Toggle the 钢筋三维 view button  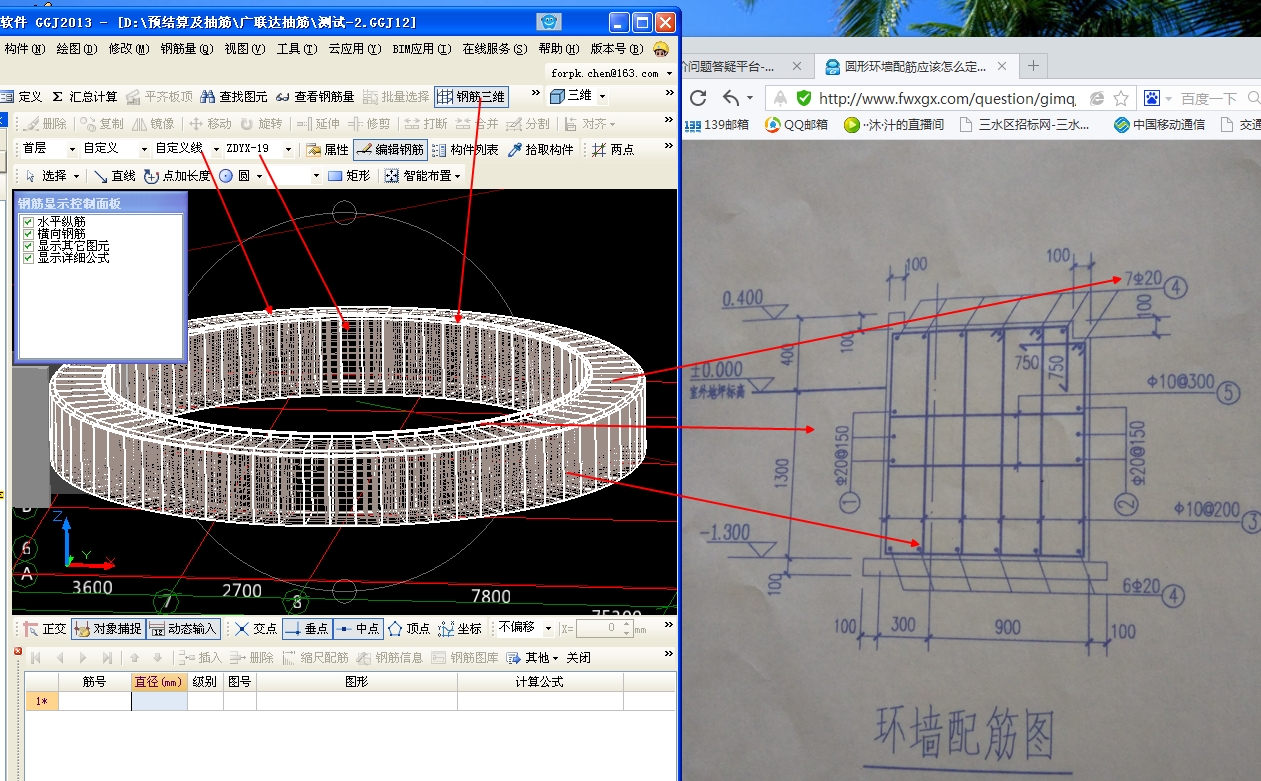[x=472, y=97]
